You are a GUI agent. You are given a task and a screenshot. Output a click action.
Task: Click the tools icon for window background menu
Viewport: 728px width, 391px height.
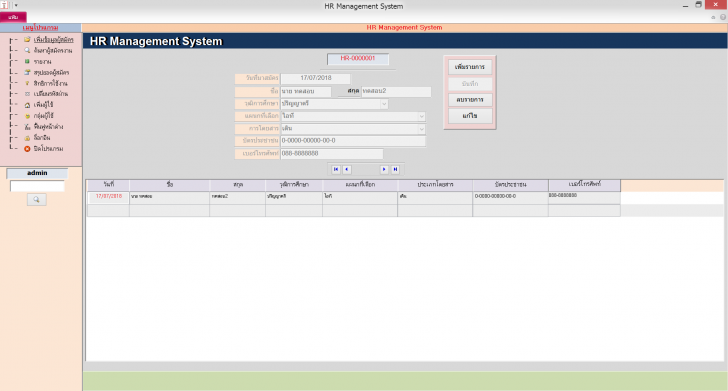(27, 127)
